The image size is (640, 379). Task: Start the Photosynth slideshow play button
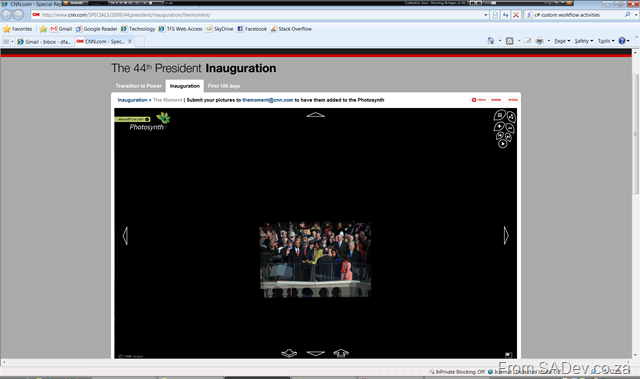(503, 144)
